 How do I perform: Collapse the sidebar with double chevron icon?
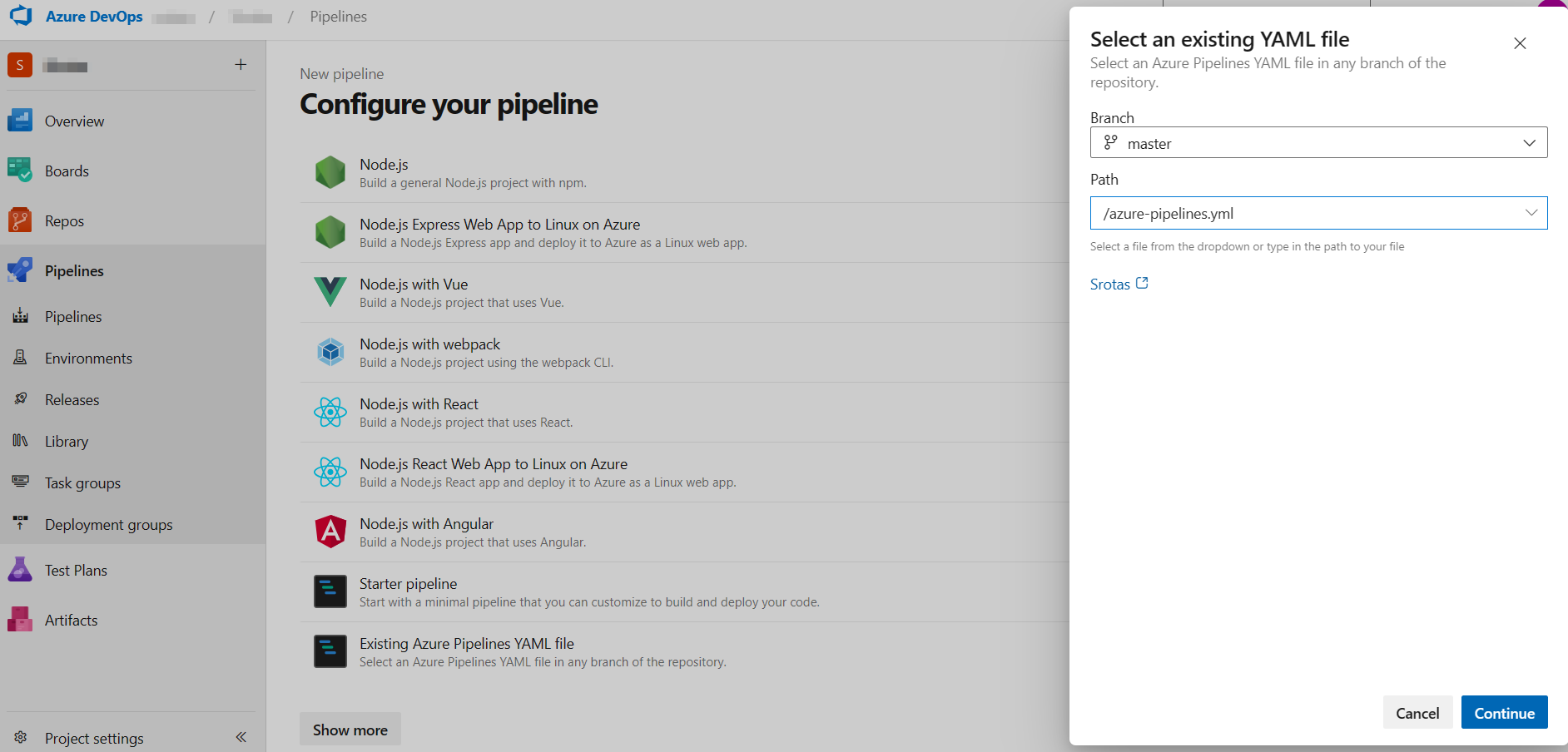click(x=241, y=737)
